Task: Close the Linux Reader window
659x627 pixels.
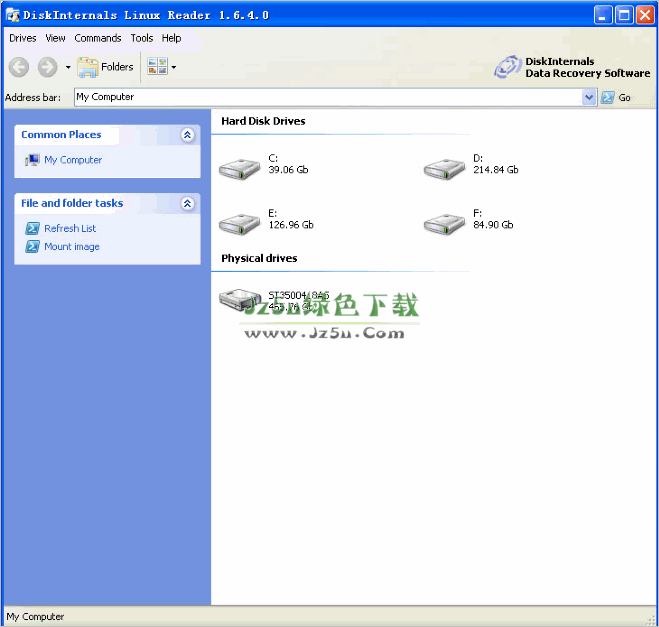Action: [x=645, y=16]
